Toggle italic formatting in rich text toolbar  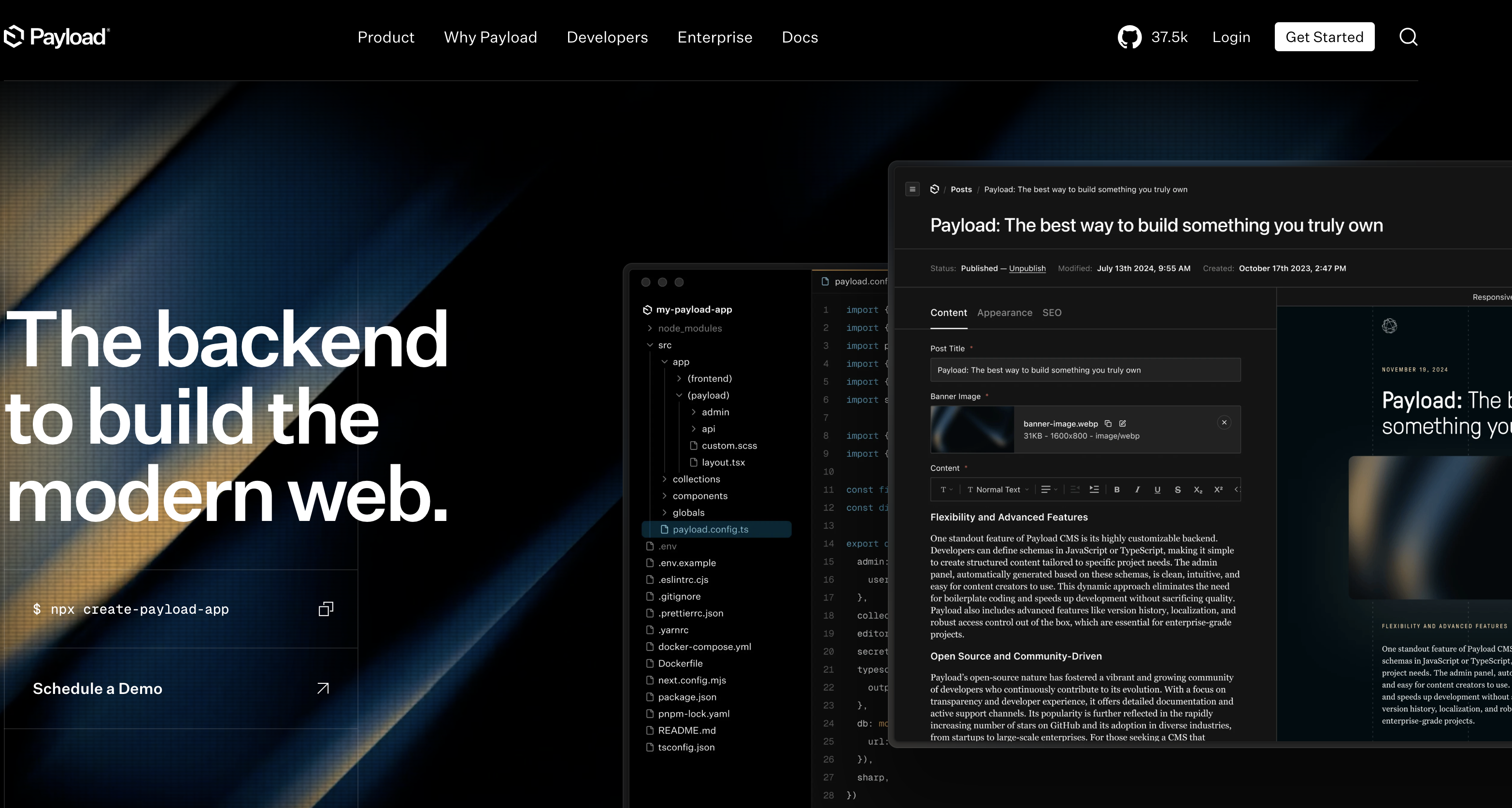coord(1137,490)
